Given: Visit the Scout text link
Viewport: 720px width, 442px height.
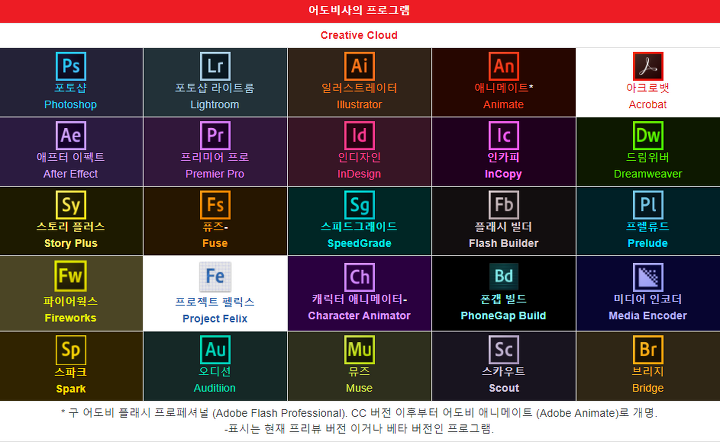Looking at the screenshot, I should pos(503,388).
